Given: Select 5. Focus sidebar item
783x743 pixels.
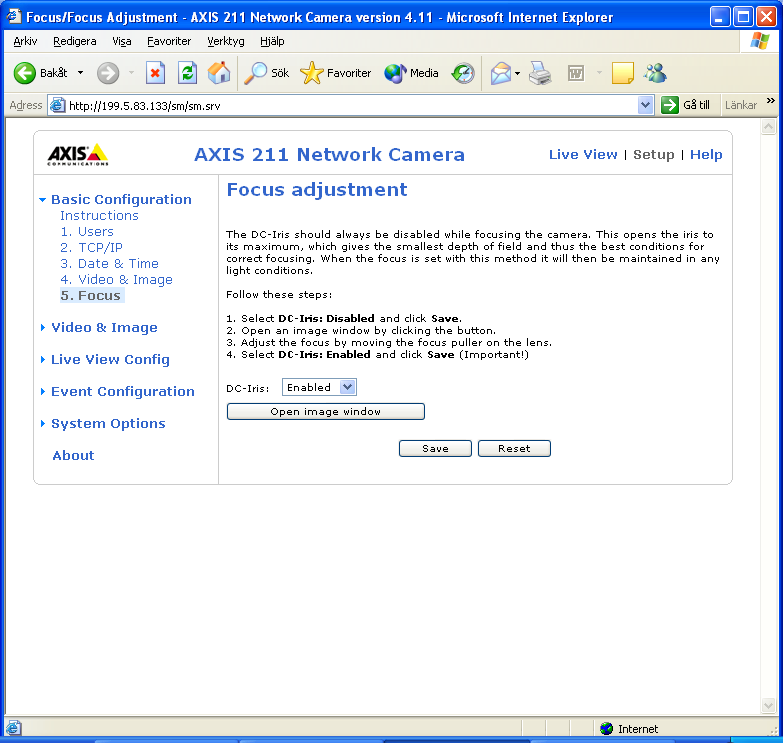Looking at the screenshot, I should 91,296.
